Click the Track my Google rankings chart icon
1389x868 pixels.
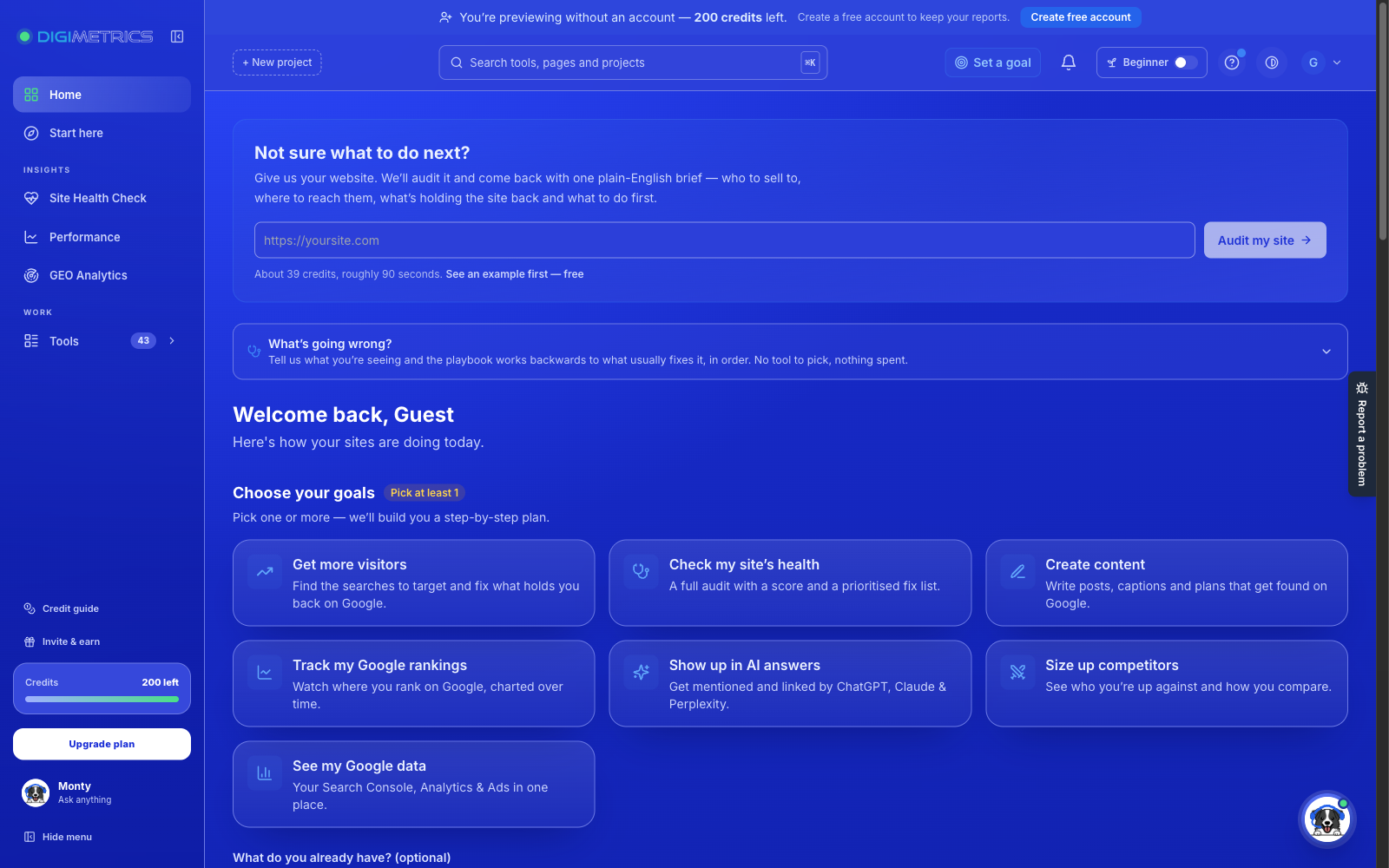pos(265,673)
